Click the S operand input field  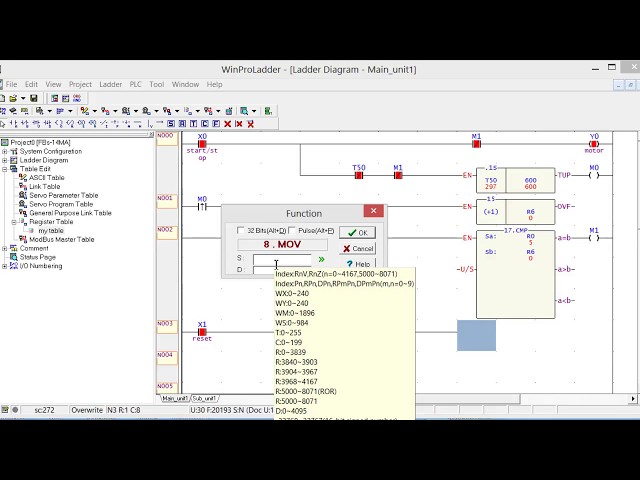pyautogui.click(x=282, y=259)
